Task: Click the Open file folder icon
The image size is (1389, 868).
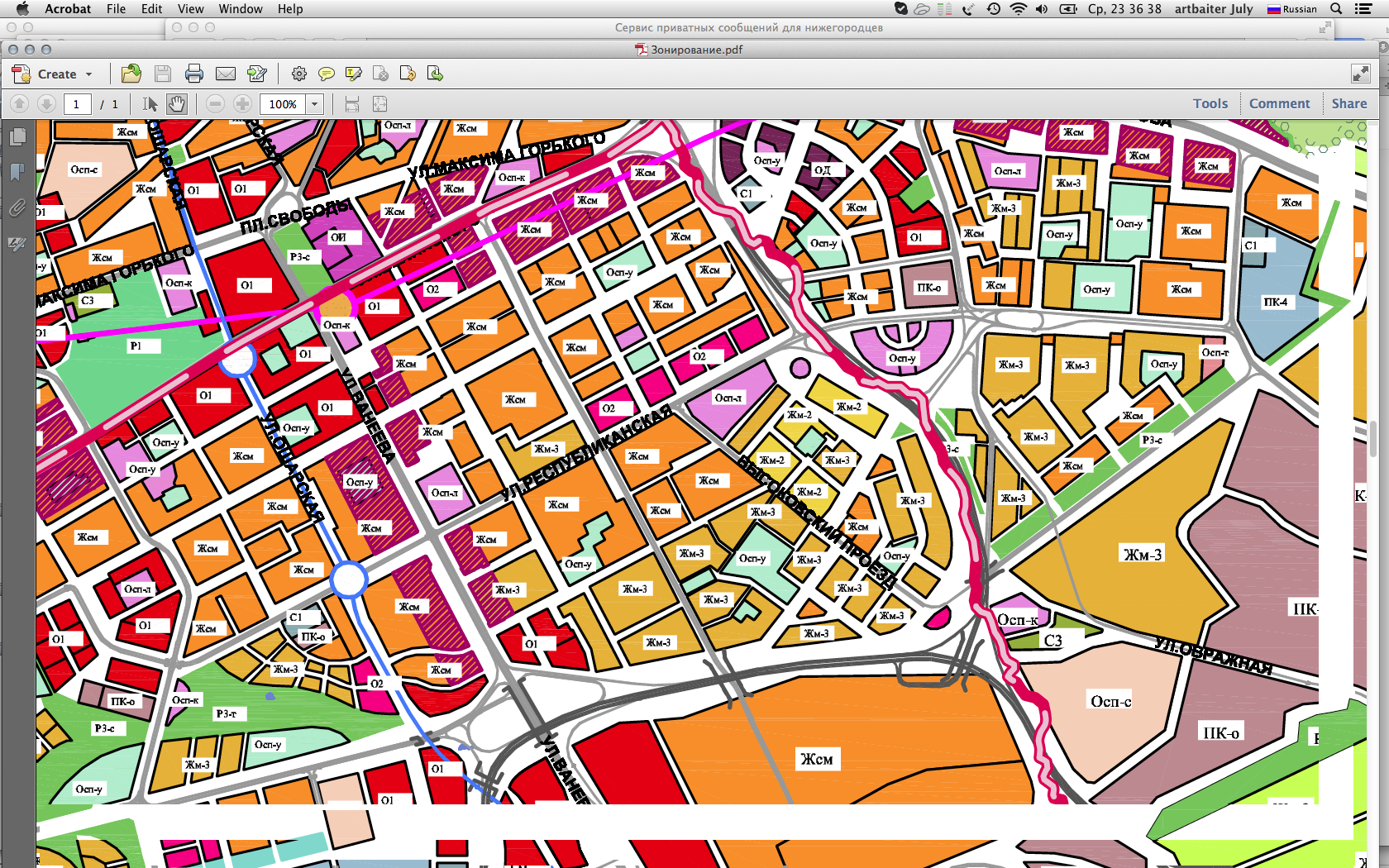Action: [131, 74]
